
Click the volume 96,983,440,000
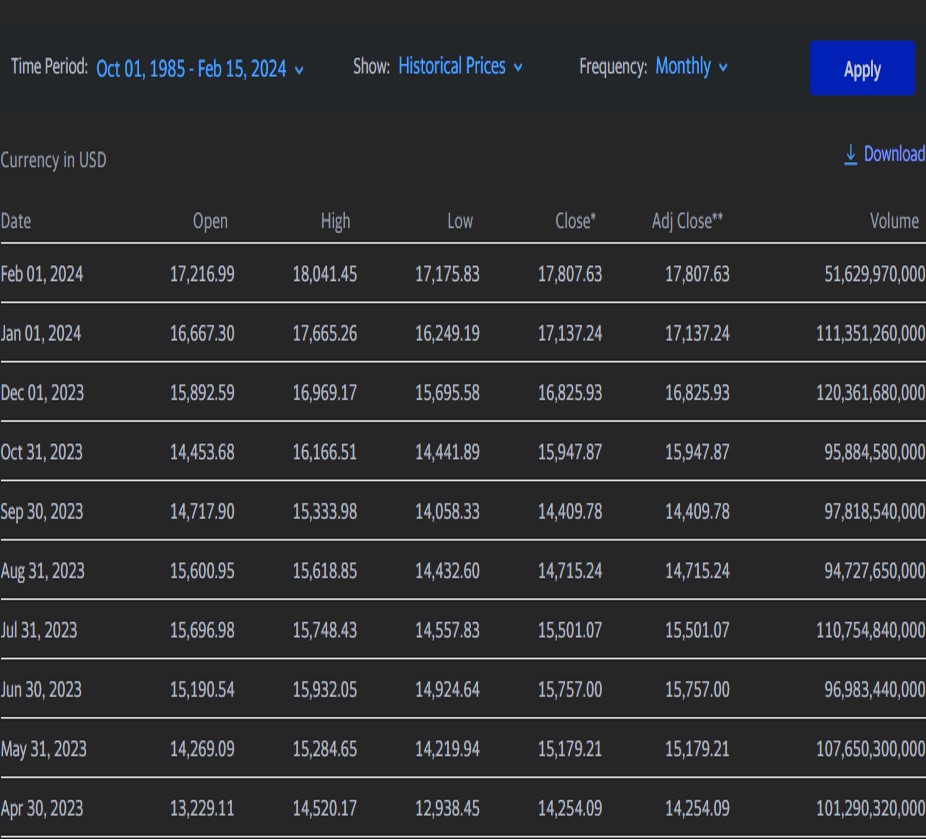coord(875,690)
